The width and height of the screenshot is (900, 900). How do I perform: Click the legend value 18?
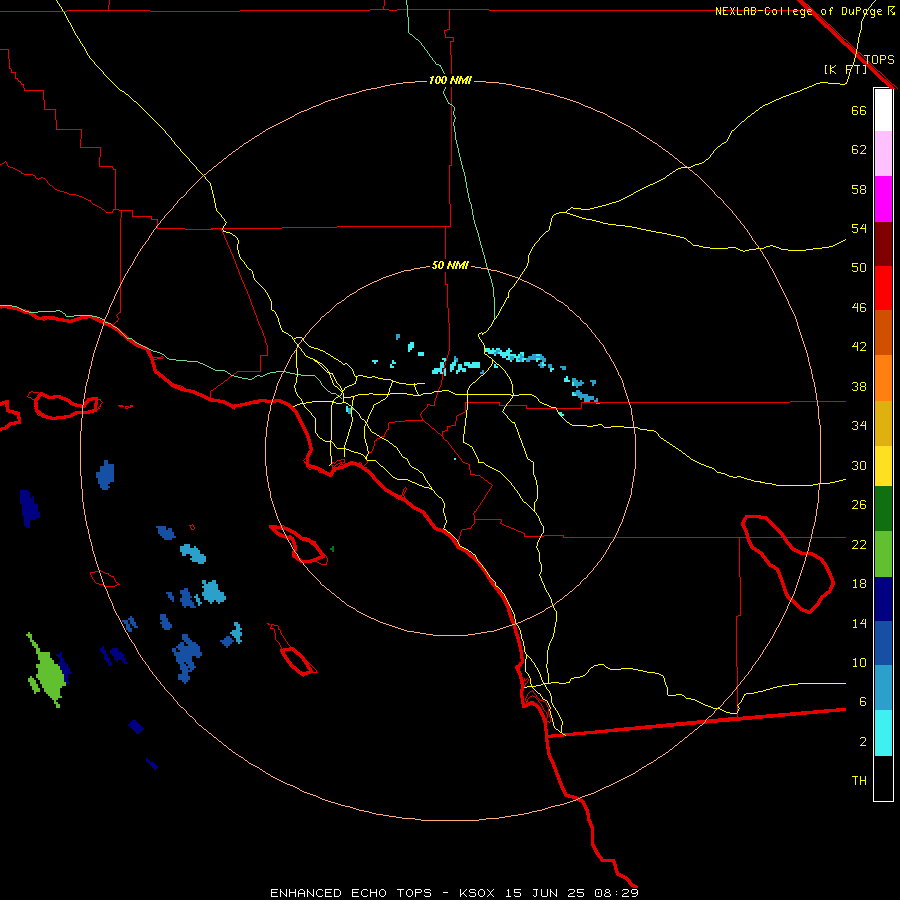click(x=859, y=584)
